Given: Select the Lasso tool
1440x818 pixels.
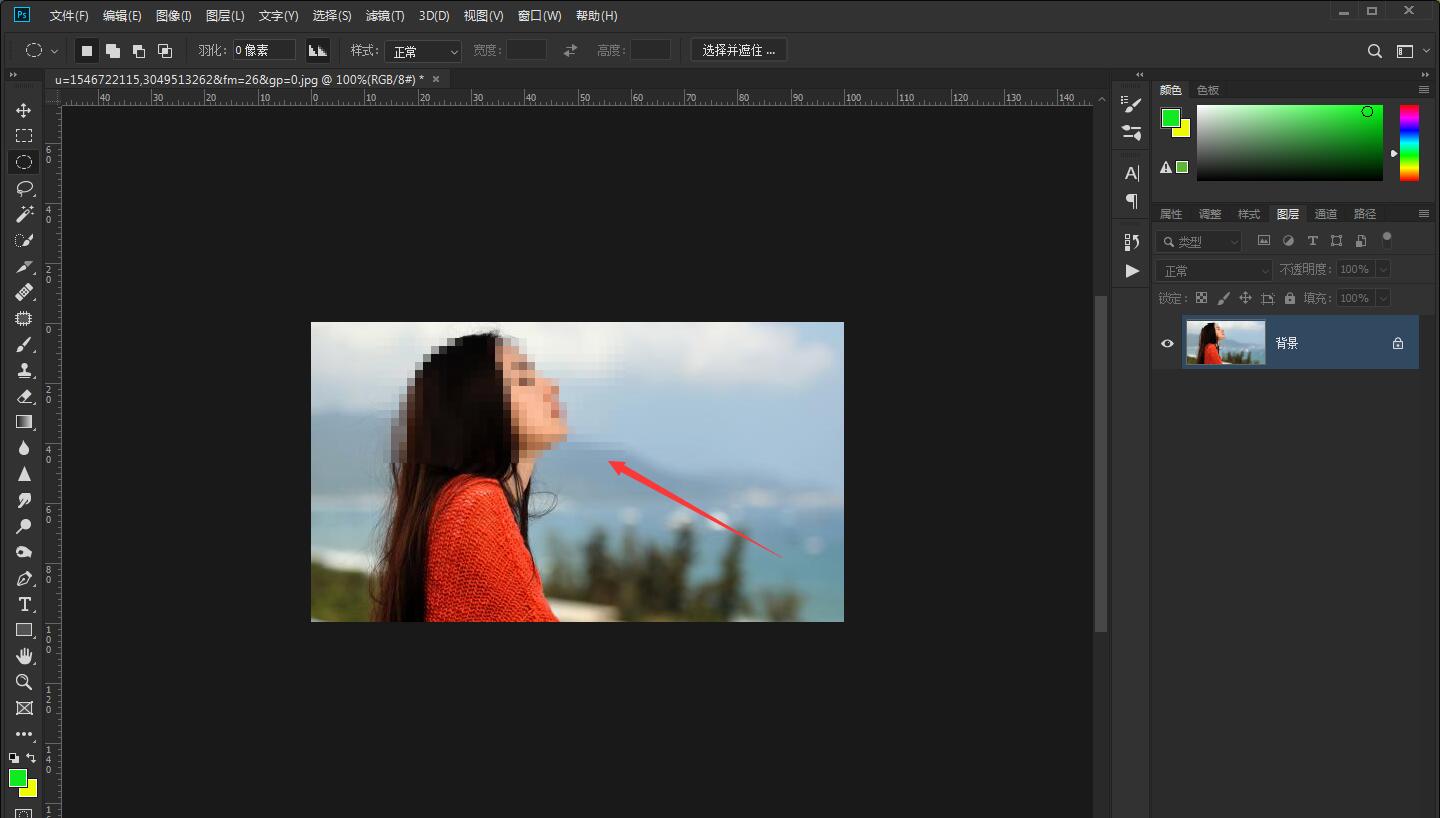Looking at the screenshot, I should tap(23, 188).
